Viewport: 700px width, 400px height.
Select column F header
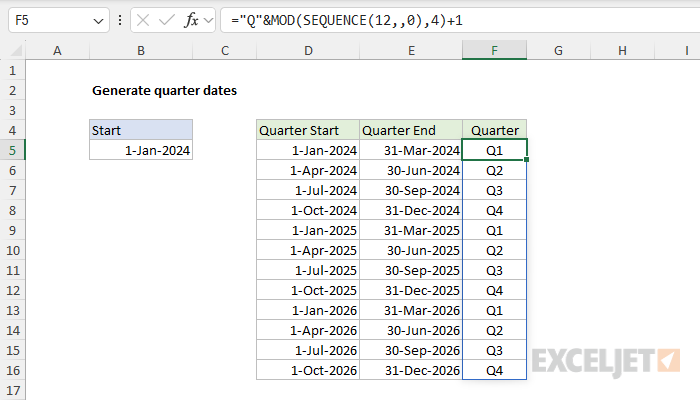(x=494, y=50)
